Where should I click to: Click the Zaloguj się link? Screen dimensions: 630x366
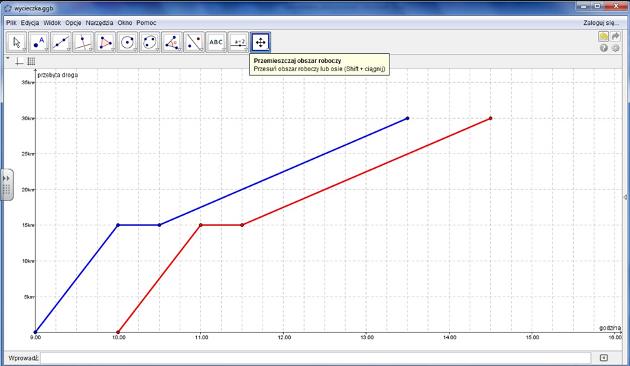(x=601, y=23)
